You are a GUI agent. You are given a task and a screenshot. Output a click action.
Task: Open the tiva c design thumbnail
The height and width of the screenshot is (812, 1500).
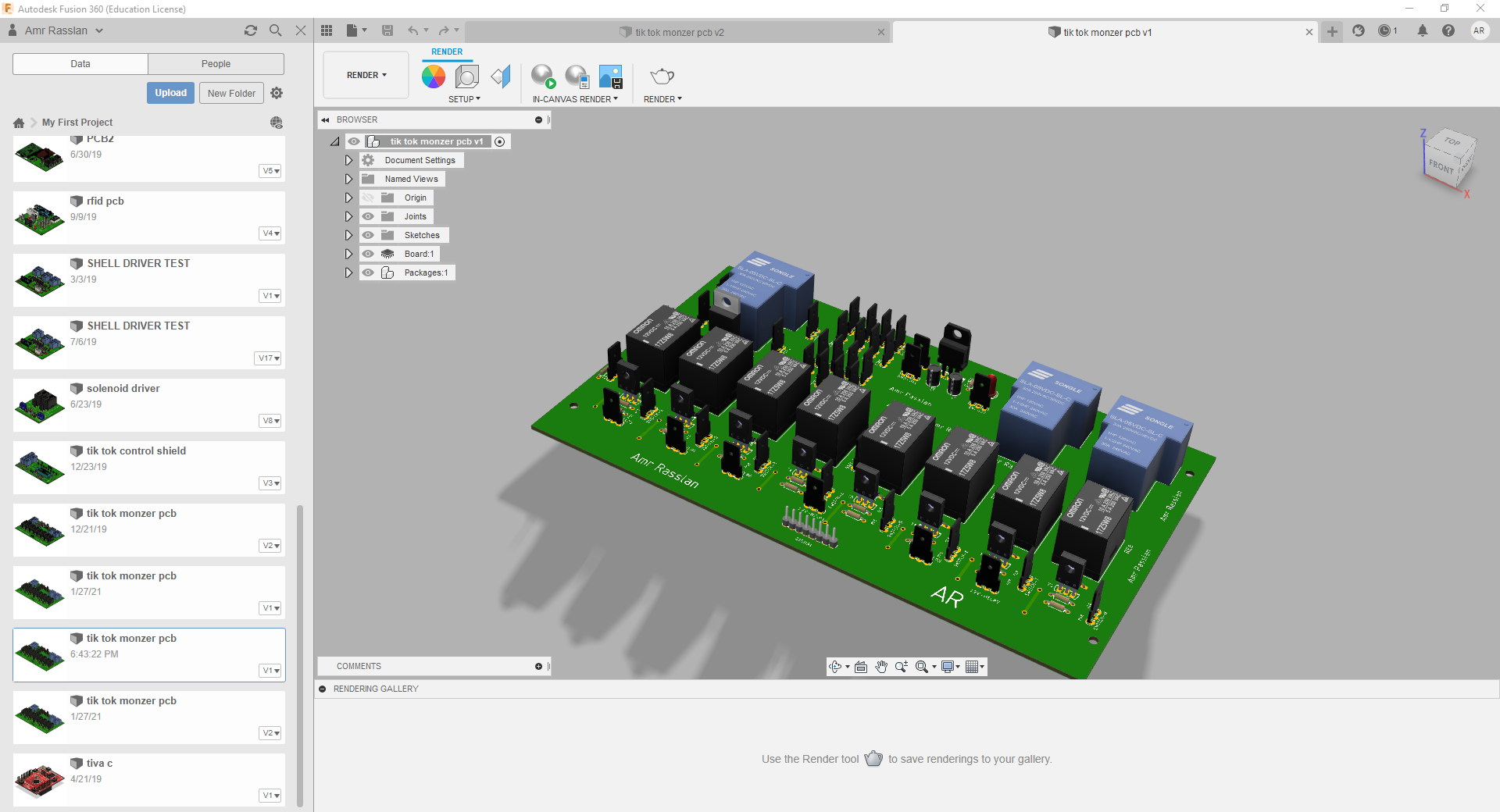pyautogui.click(x=39, y=780)
